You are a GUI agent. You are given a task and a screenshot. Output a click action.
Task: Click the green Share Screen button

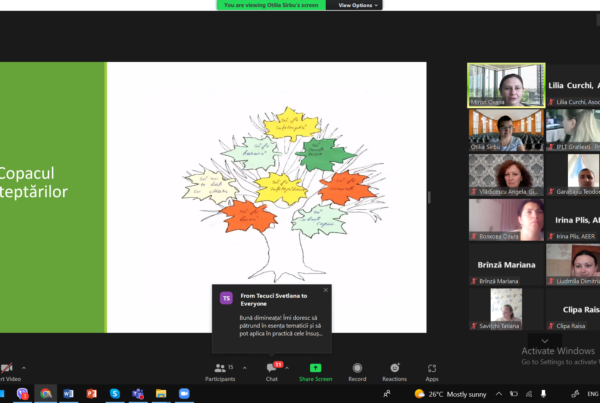point(314,371)
